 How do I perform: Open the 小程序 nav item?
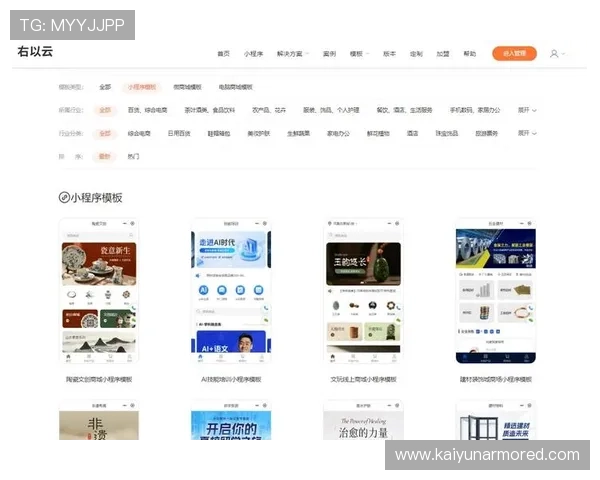[253, 54]
